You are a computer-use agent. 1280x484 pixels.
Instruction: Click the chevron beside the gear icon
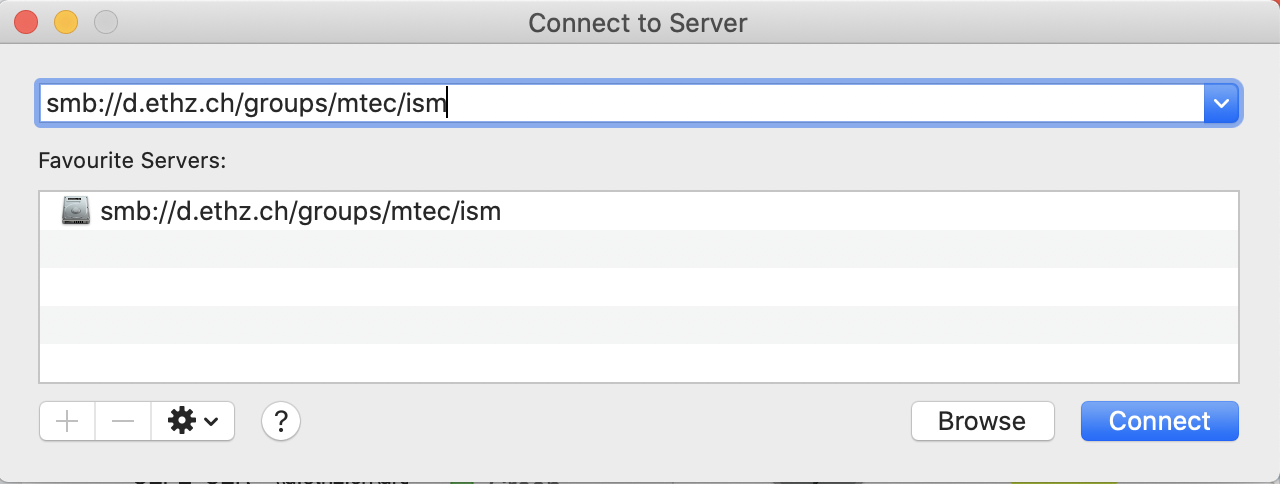(211, 422)
